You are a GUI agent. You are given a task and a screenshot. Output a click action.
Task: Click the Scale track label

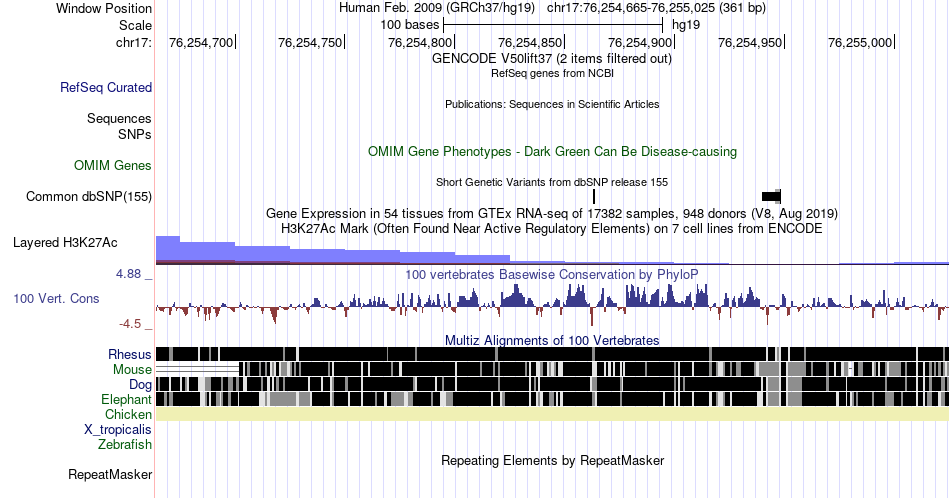[135, 25]
